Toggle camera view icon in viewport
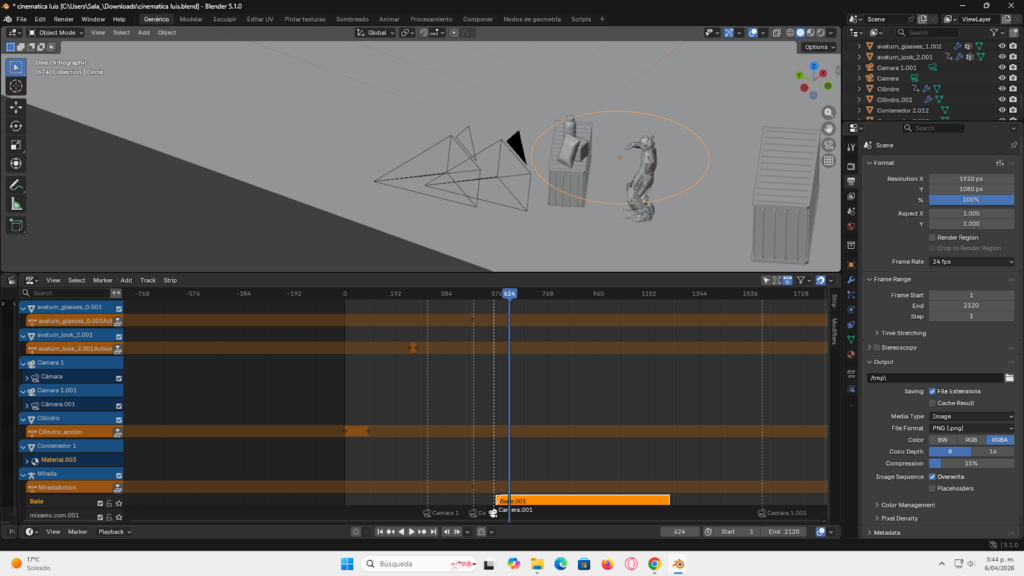The width and height of the screenshot is (1024, 576). [x=829, y=144]
